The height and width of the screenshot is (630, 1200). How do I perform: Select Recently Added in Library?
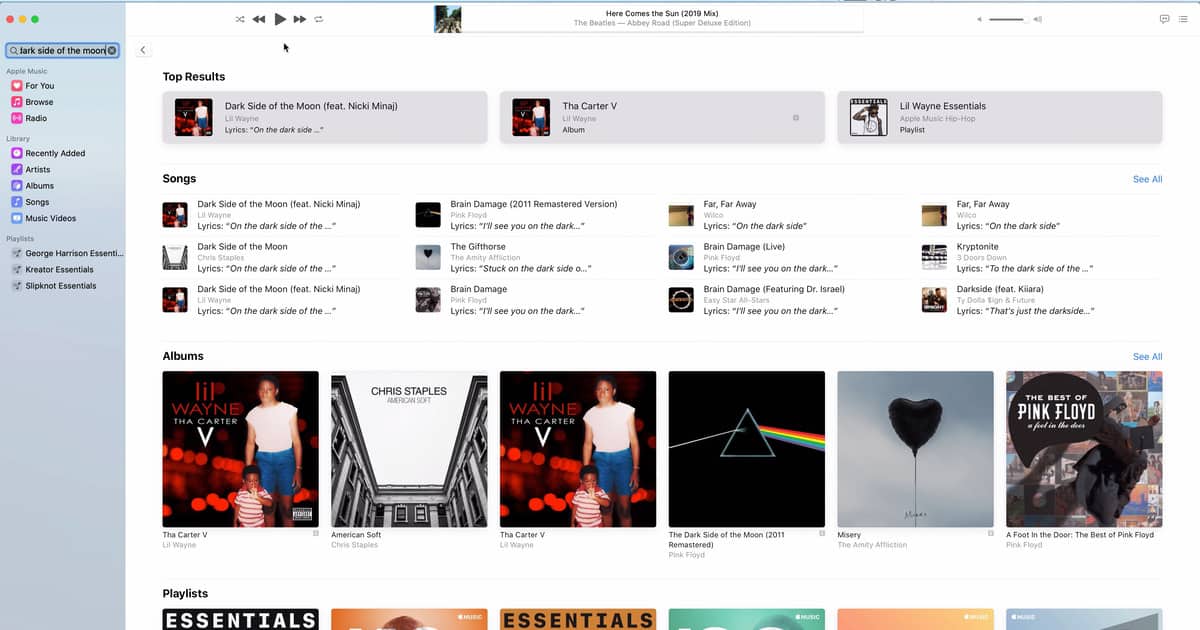[55, 153]
